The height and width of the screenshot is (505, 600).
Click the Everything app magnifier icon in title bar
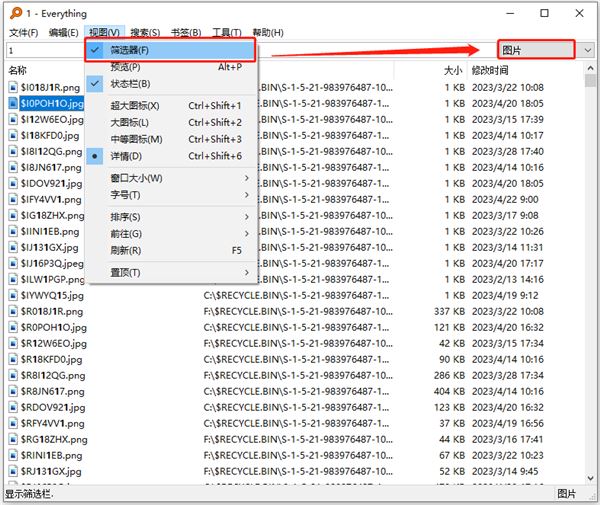coord(16,13)
